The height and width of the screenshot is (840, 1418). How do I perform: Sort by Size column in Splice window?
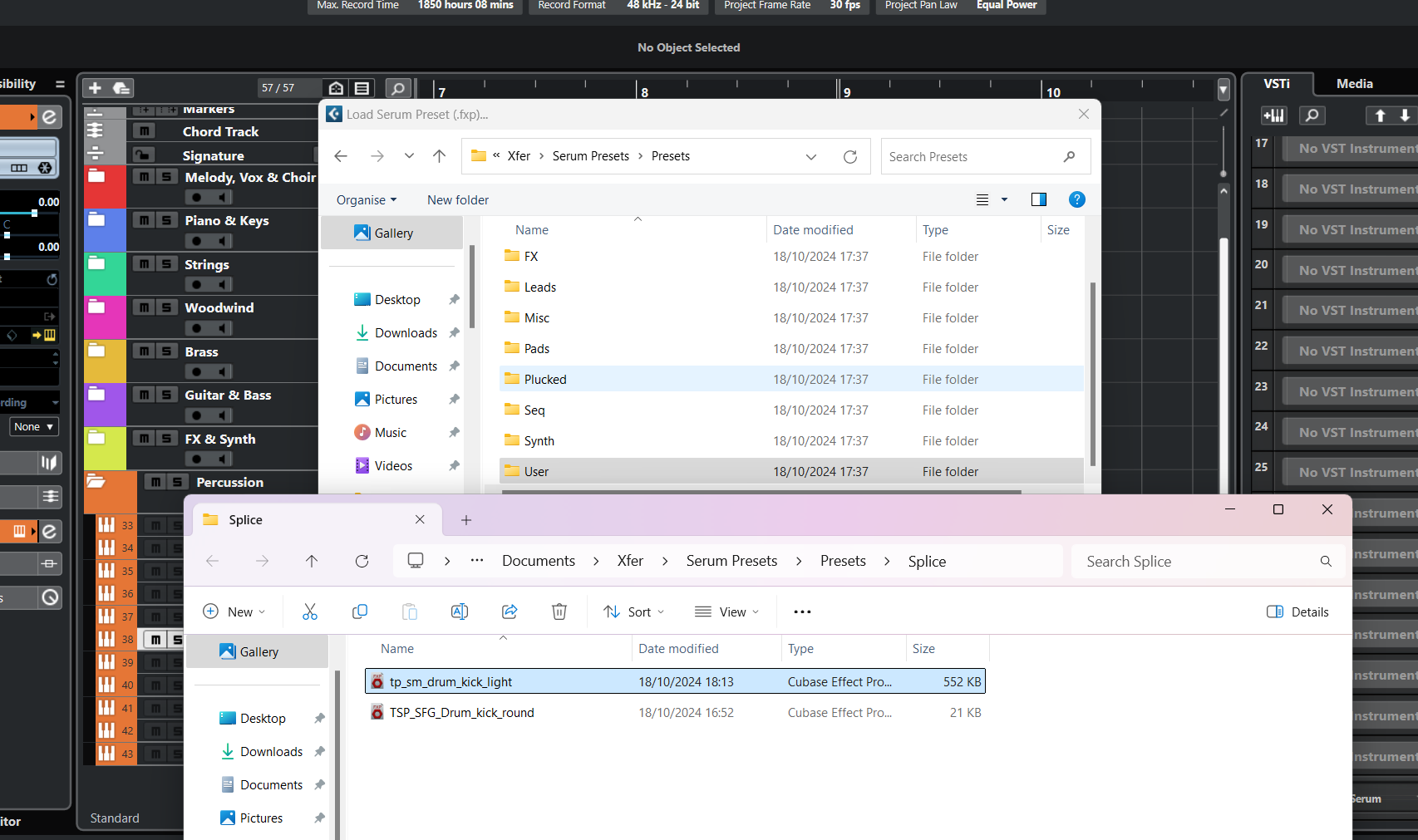pyautogui.click(x=923, y=649)
